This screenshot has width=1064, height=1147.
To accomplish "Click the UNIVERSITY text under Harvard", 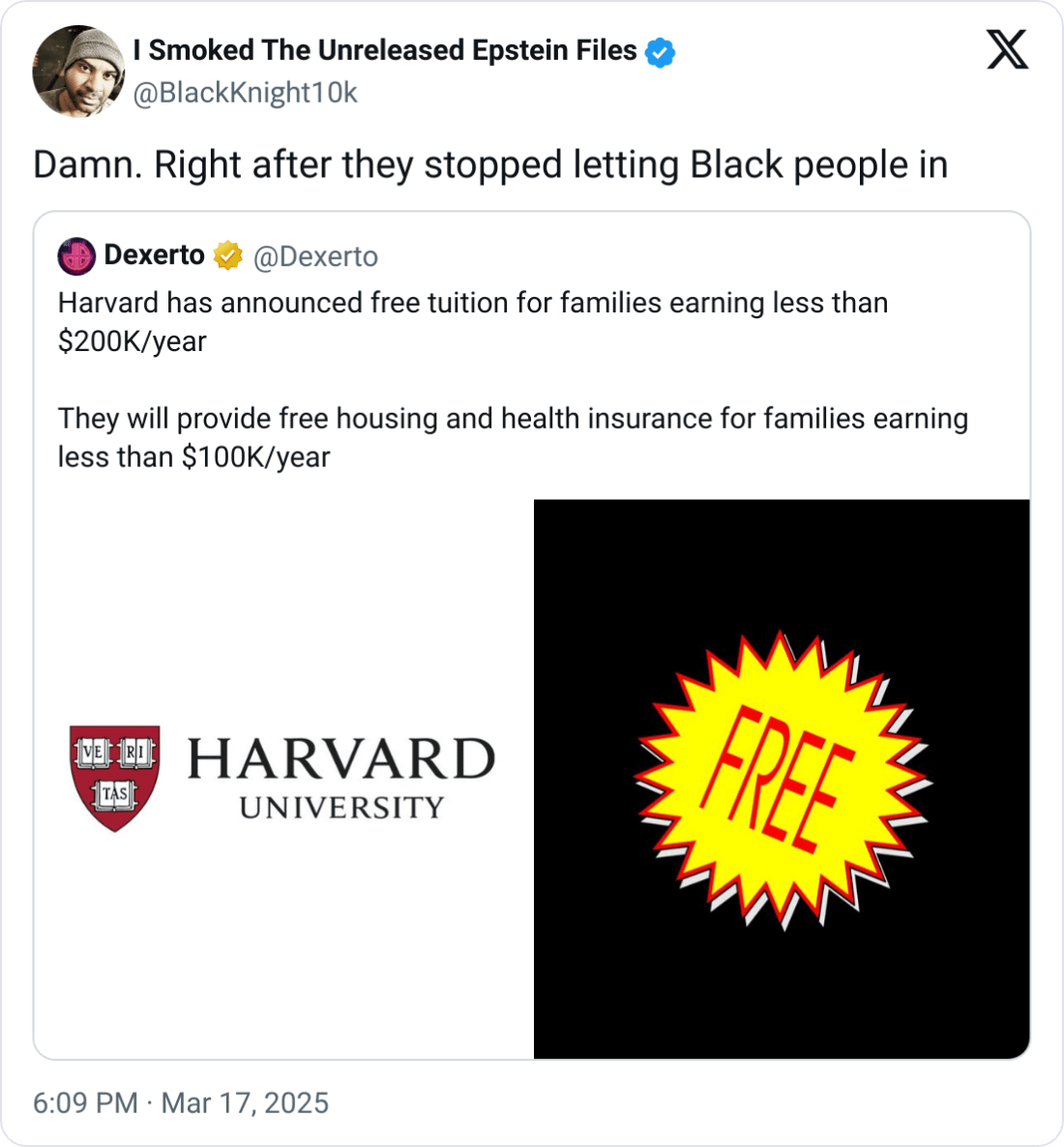I will click(x=341, y=808).
